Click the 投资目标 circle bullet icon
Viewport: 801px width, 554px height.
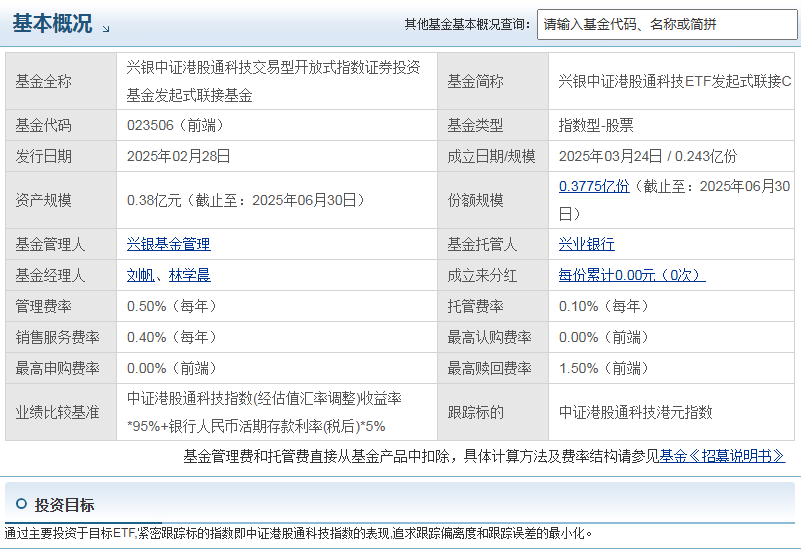click(21, 504)
